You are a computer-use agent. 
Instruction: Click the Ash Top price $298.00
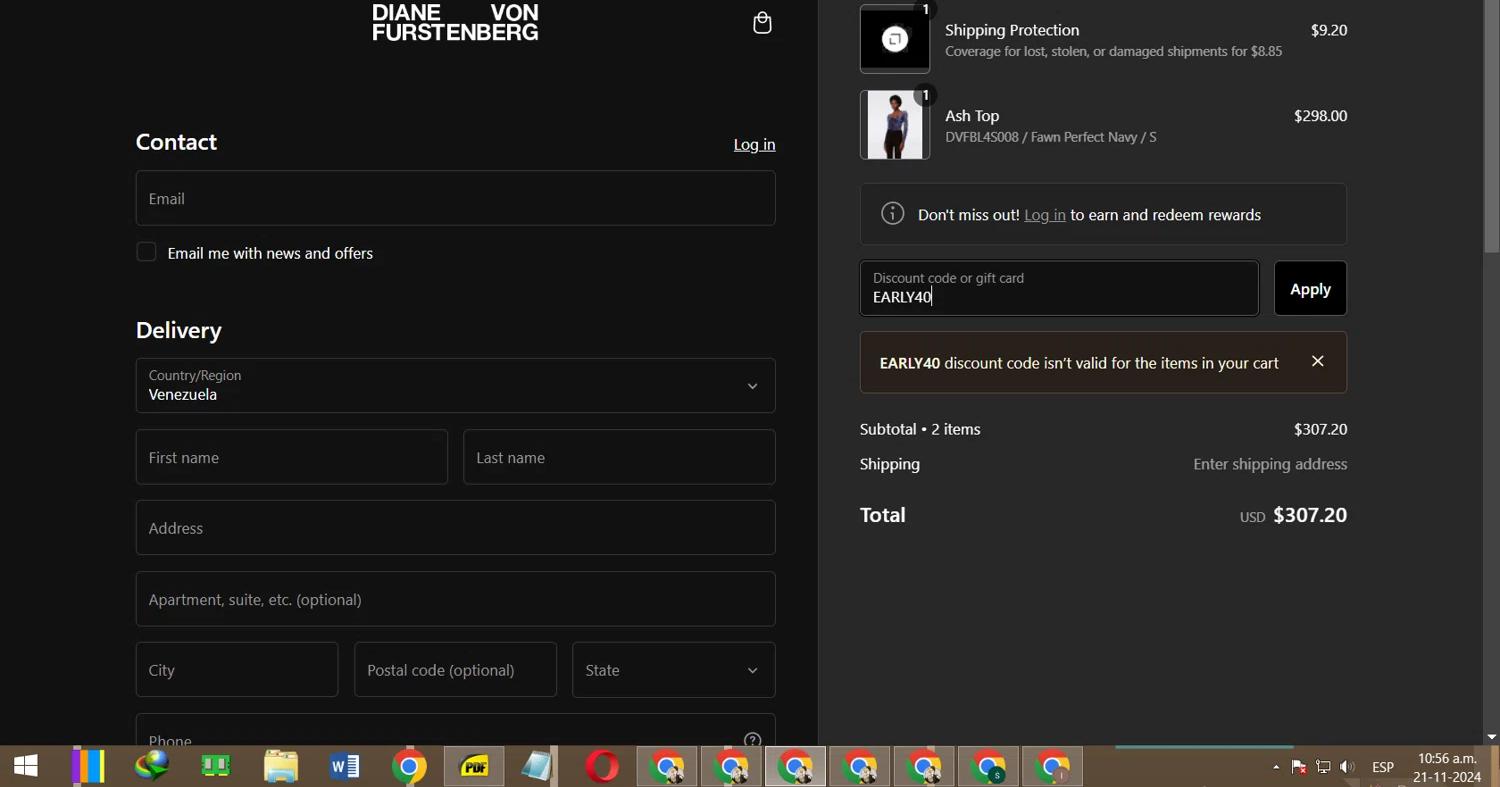coord(1320,116)
